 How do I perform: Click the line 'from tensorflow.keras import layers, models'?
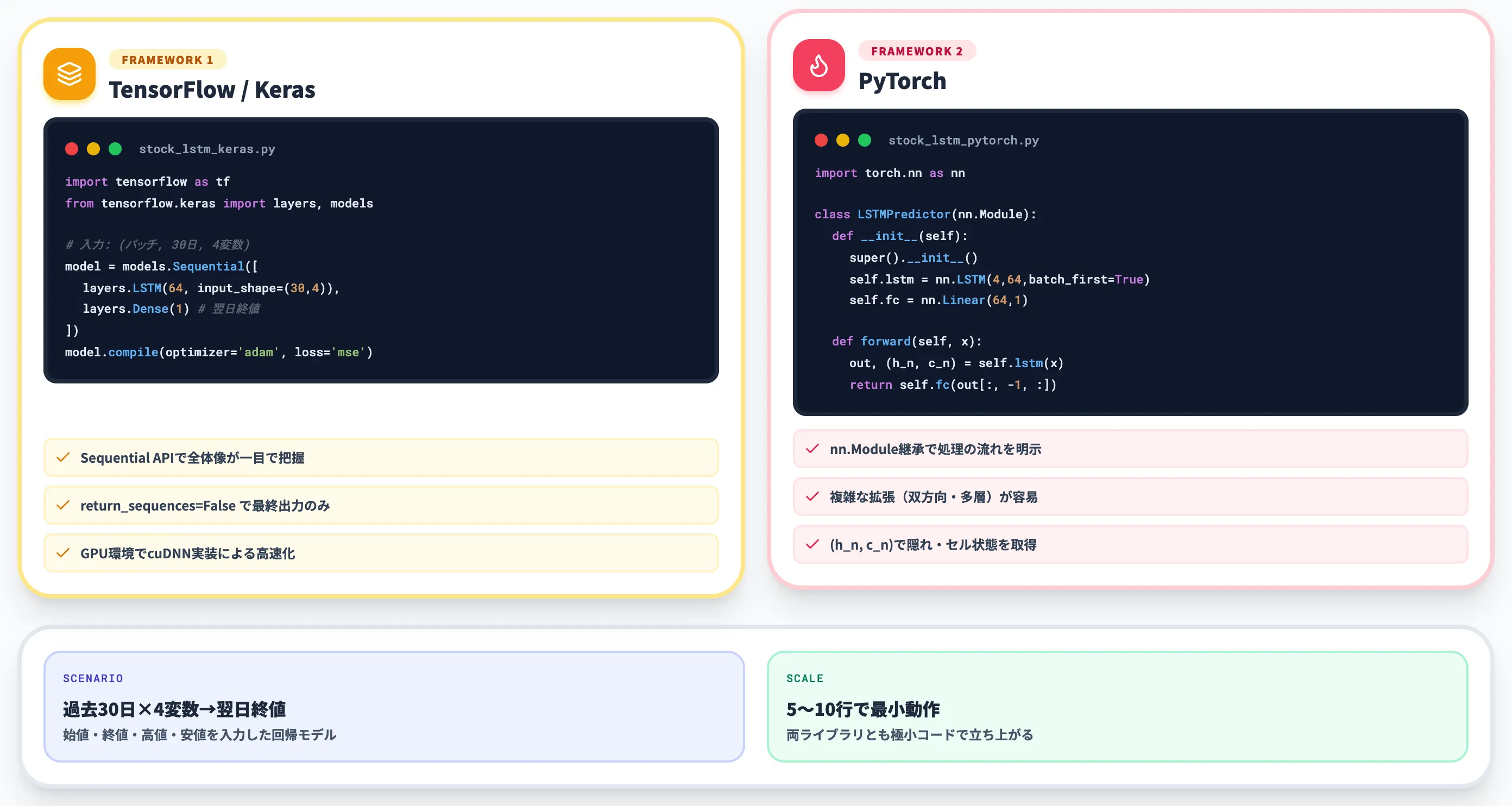click(x=219, y=203)
